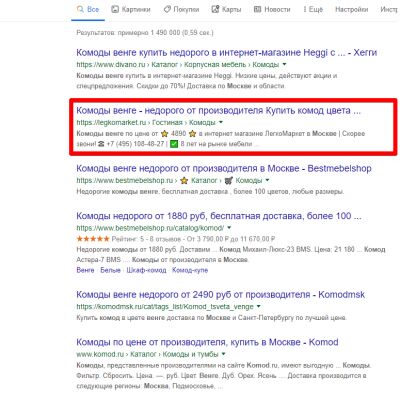Select the Все search tab

pos(88,10)
